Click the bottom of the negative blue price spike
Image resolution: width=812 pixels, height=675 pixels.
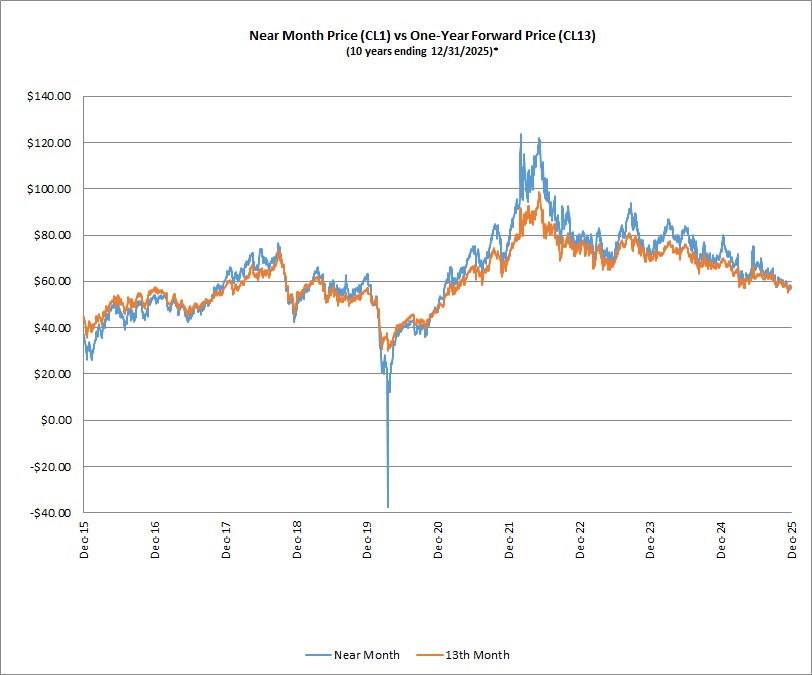click(x=388, y=505)
